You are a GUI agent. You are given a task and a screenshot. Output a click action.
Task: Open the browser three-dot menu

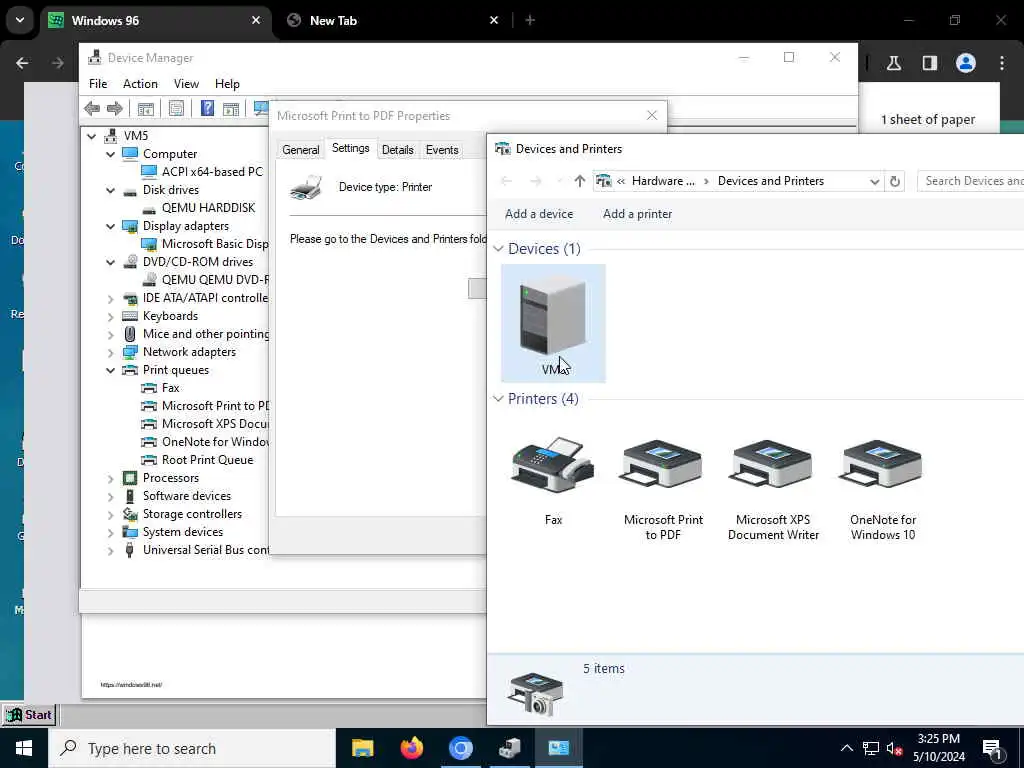[x=1002, y=63]
